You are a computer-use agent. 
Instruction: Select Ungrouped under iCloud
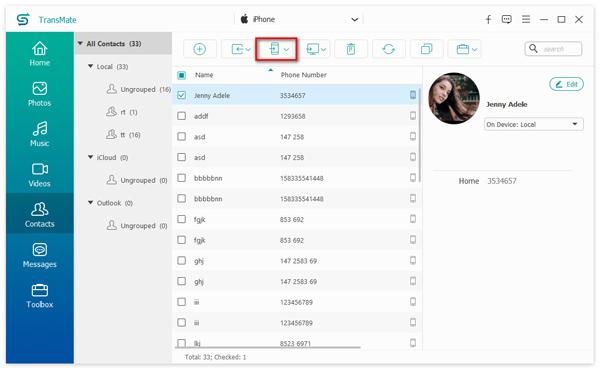(137, 180)
